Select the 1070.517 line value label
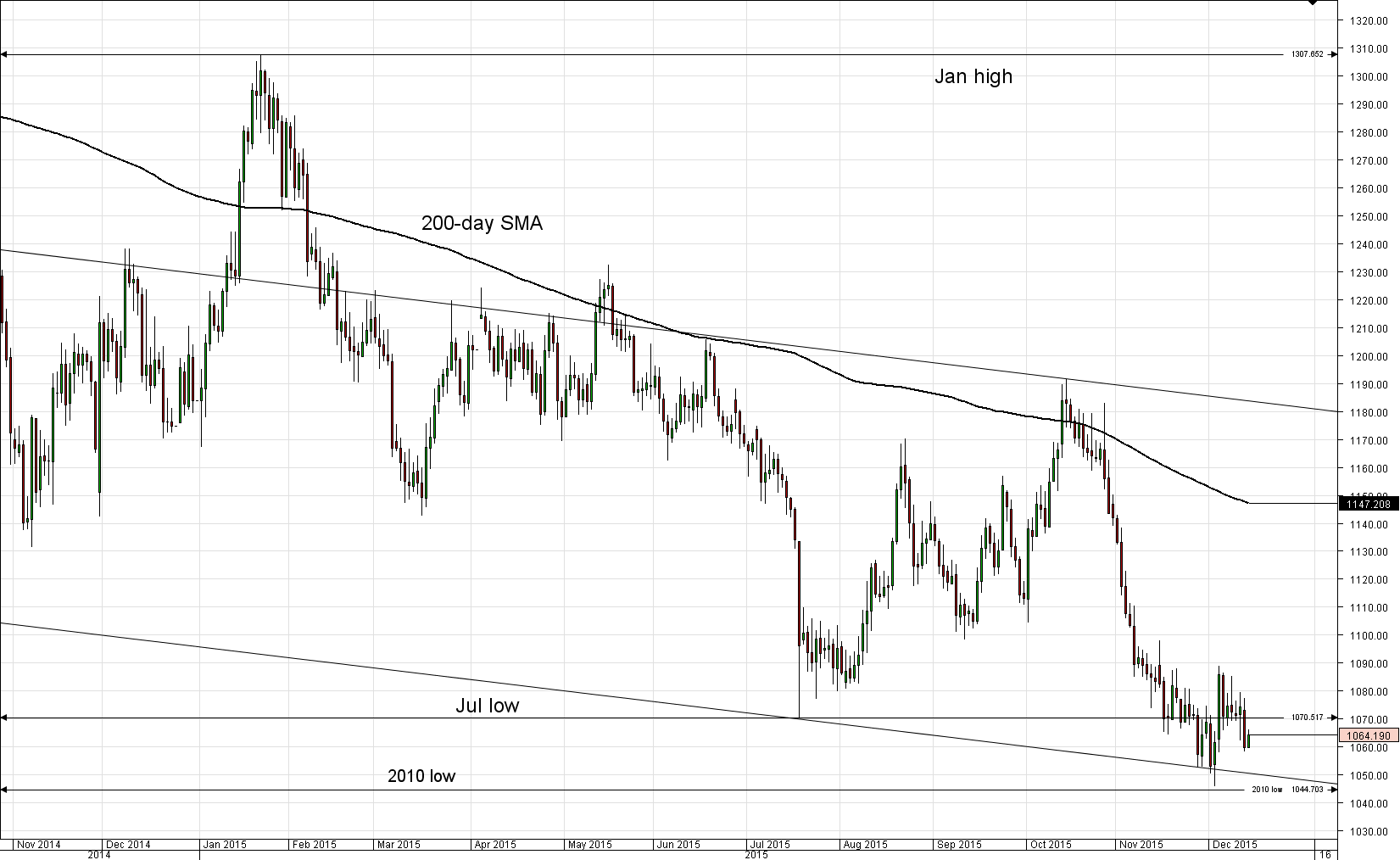Image resolution: width=1400 pixels, height=860 pixels. [1308, 718]
